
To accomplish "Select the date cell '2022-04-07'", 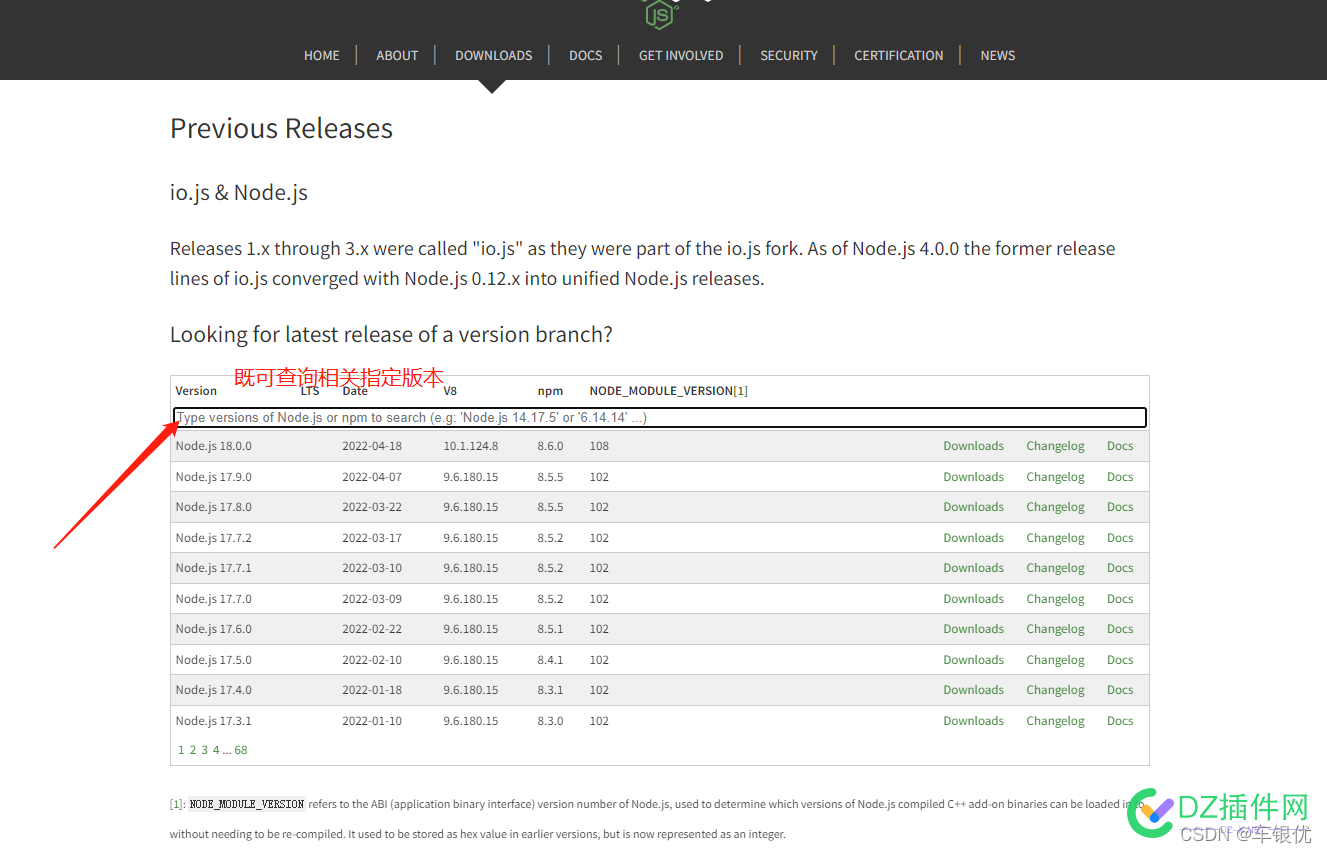I will point(372,477).
